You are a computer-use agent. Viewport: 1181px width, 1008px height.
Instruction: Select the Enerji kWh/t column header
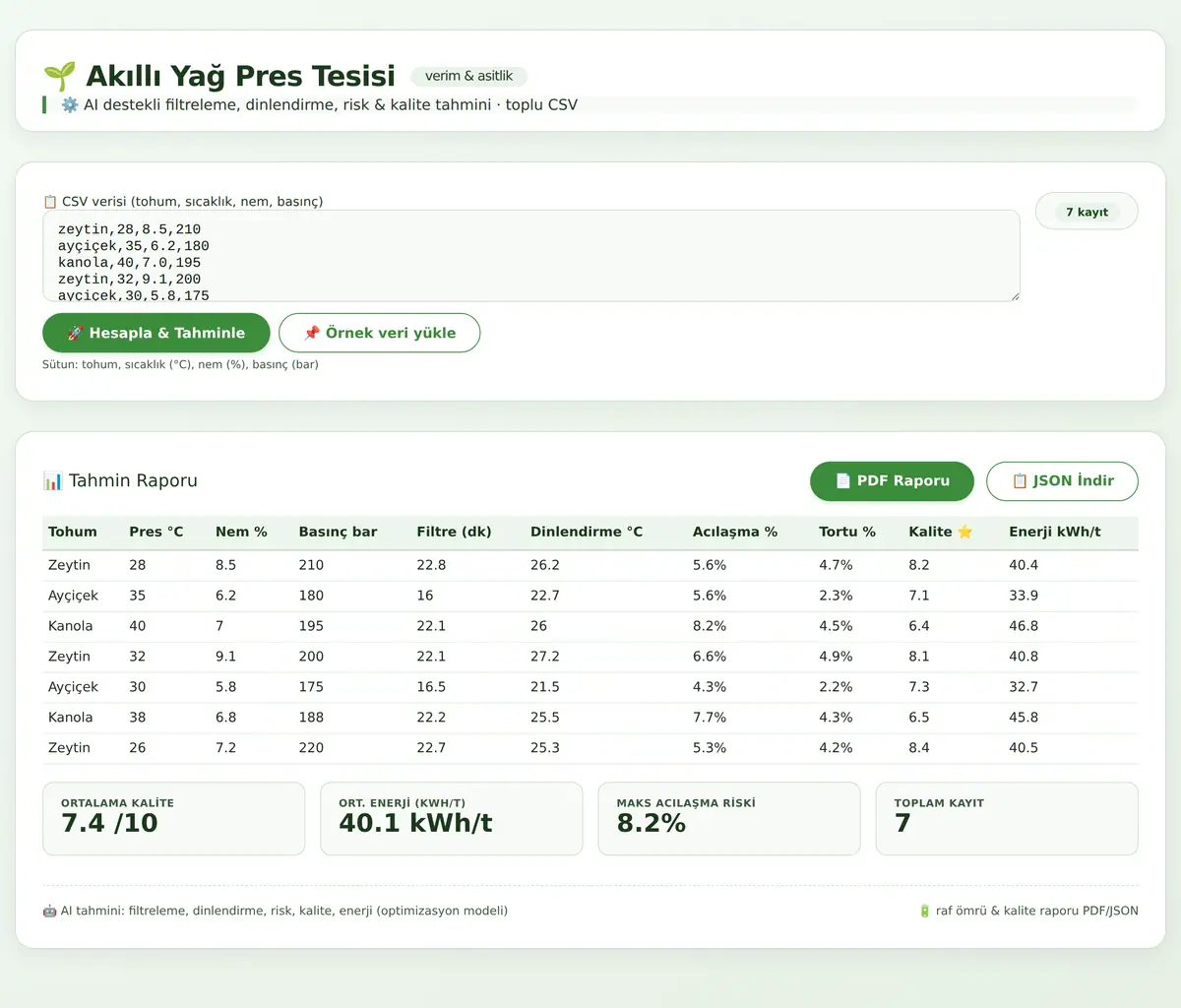[x=1055, y=532]
